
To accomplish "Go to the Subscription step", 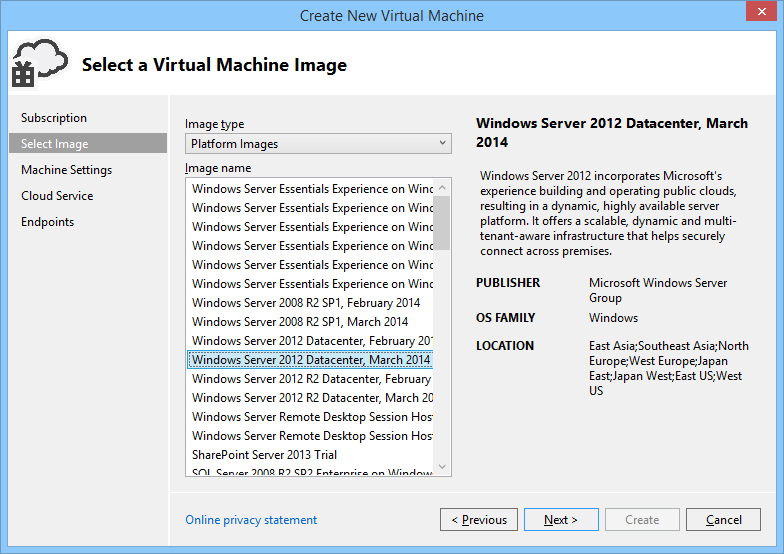I will [54, 118].
